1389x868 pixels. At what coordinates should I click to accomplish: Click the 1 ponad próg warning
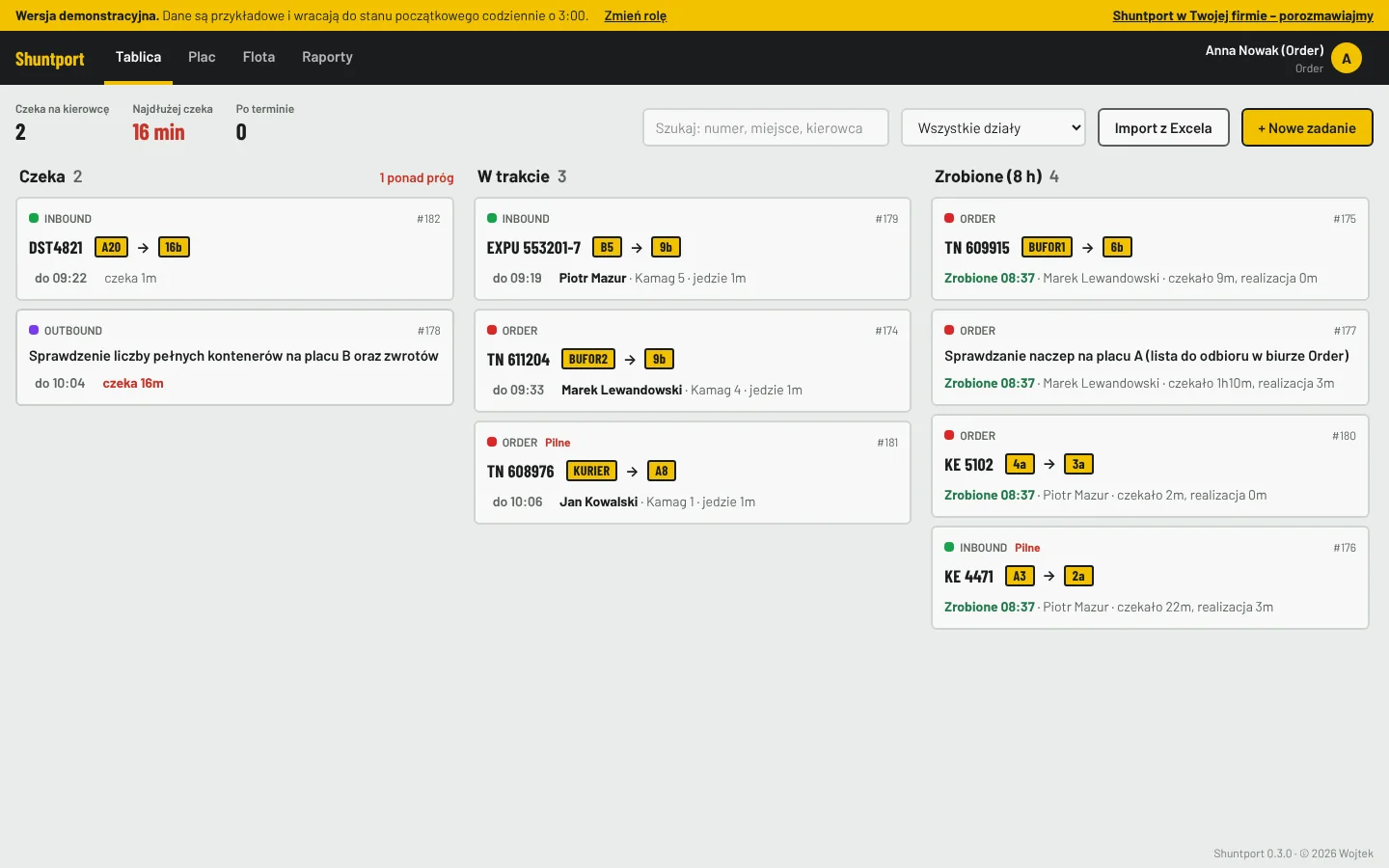pos(417,177)
